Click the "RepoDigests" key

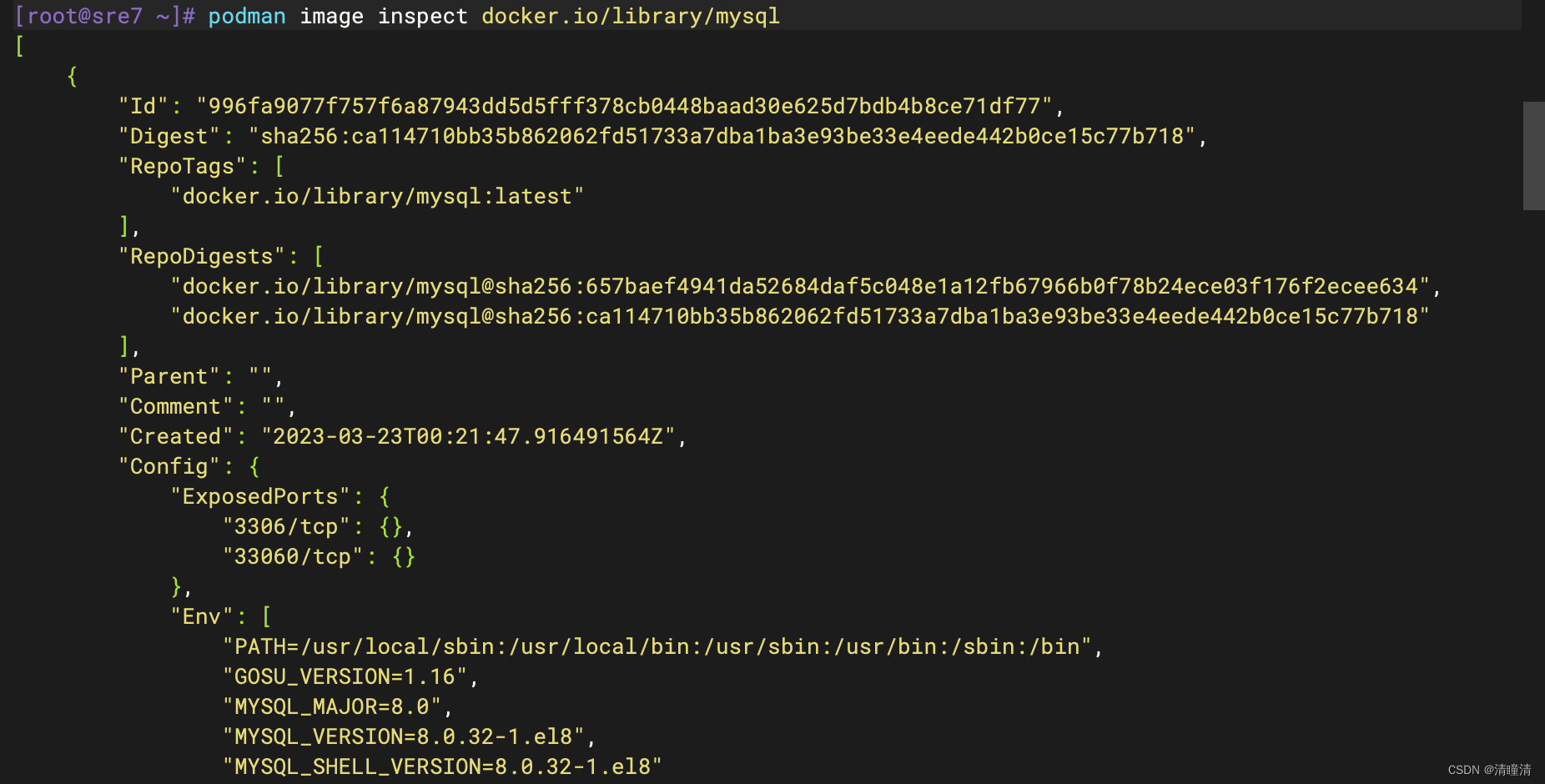(202, 256)
